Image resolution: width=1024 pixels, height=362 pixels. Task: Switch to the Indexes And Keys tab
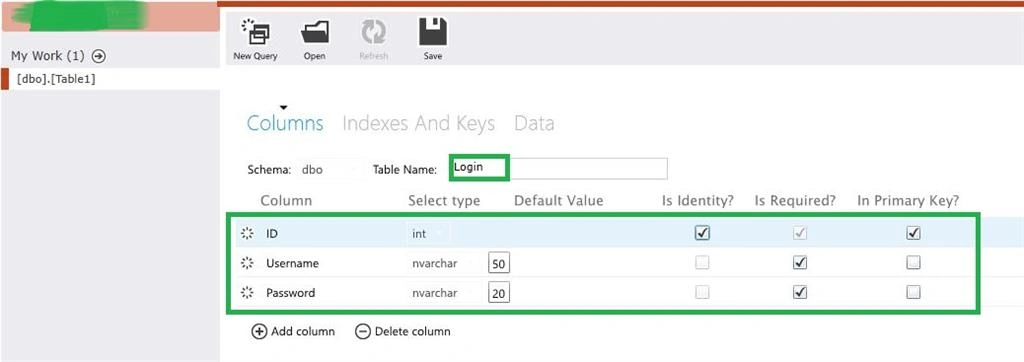(x=419, y=123)
